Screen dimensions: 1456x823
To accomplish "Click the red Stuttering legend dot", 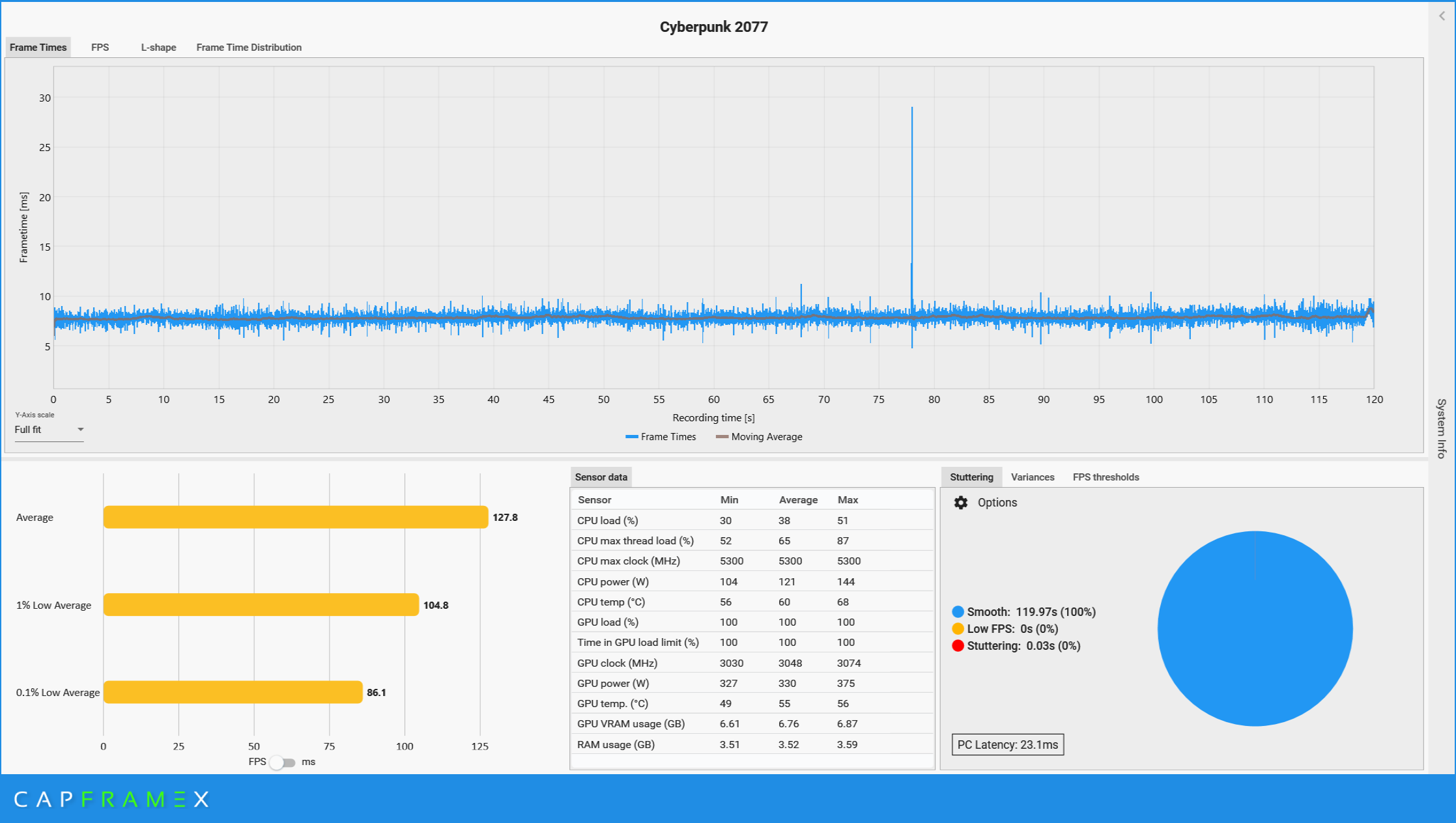I will click(958, 646).
